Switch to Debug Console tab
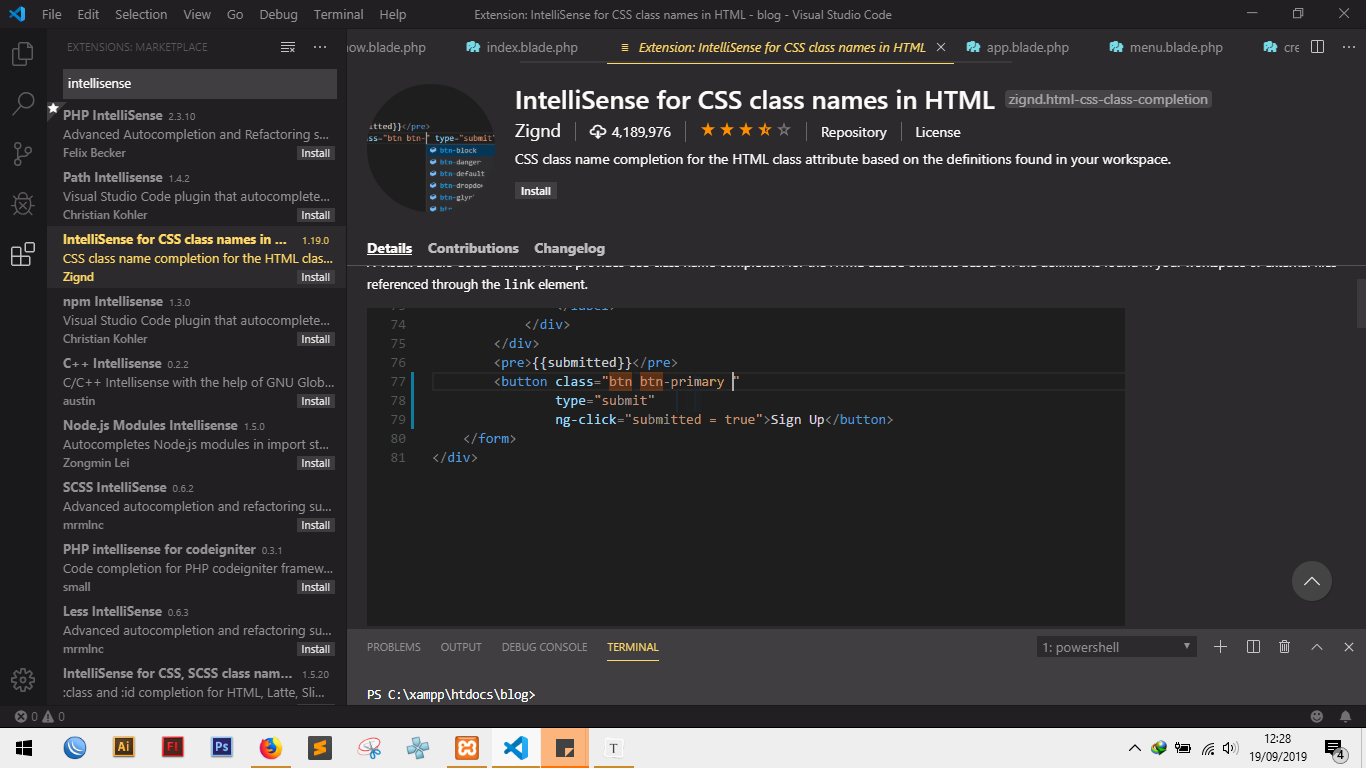1366x768 pixels. (x=544, y=647)
